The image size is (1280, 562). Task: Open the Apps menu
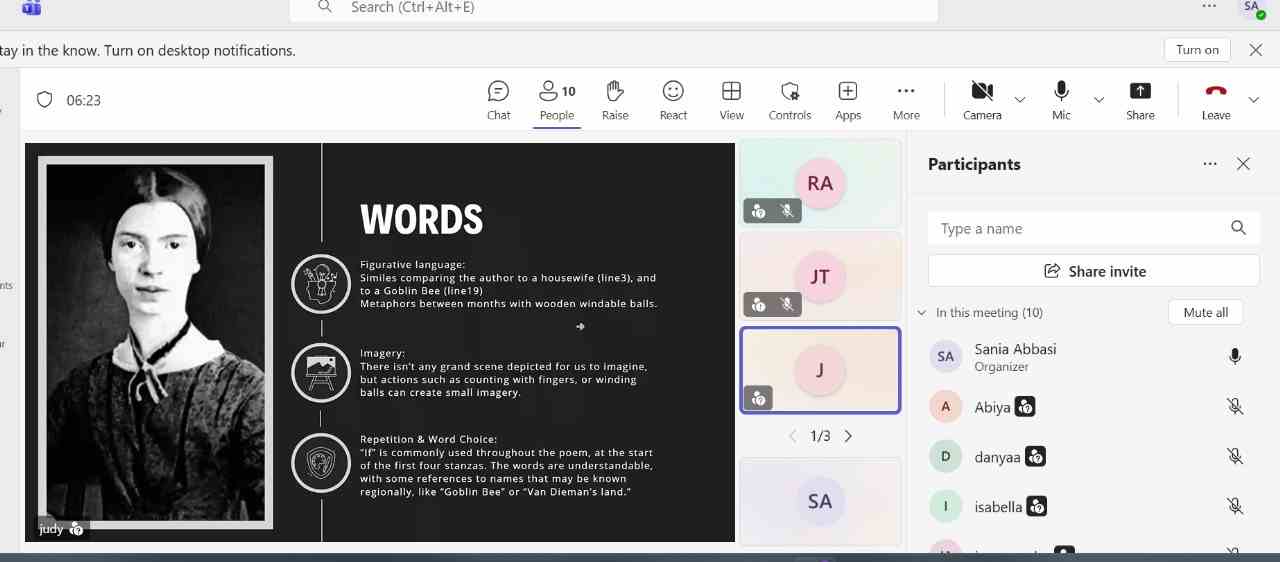[x=847, y=100]
